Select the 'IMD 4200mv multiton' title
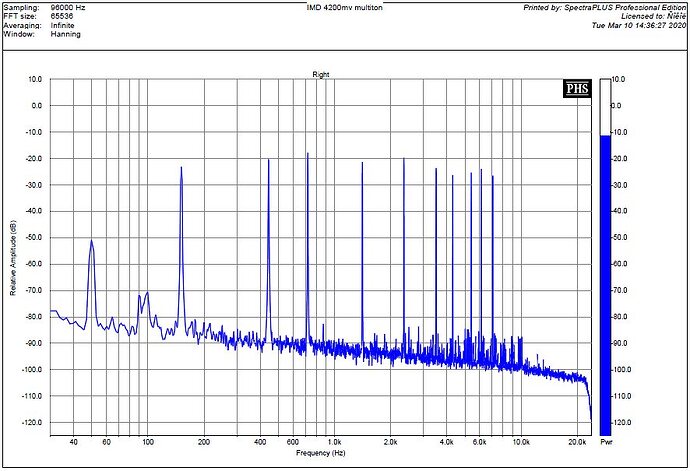Screen dimensions: 690x471 345,7
